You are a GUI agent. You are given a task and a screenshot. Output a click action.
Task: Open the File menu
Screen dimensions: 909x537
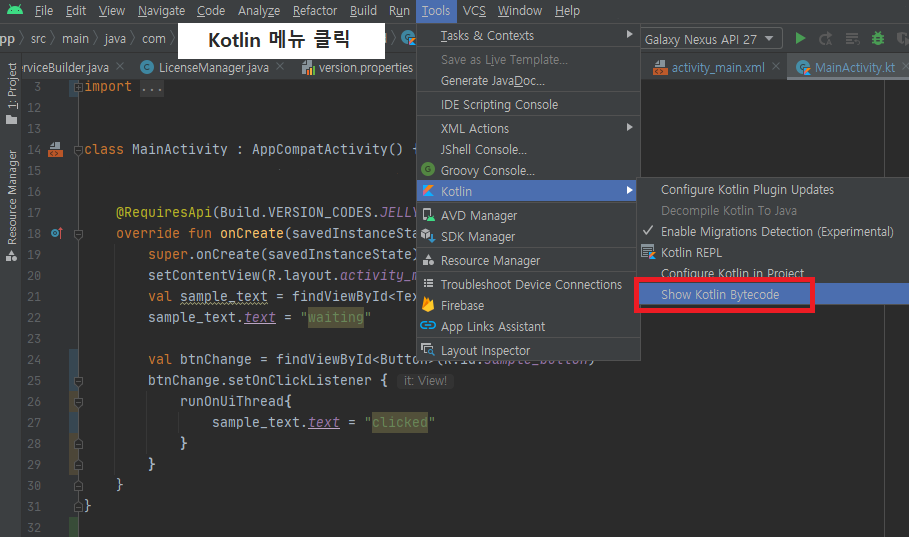click(43, 10)
